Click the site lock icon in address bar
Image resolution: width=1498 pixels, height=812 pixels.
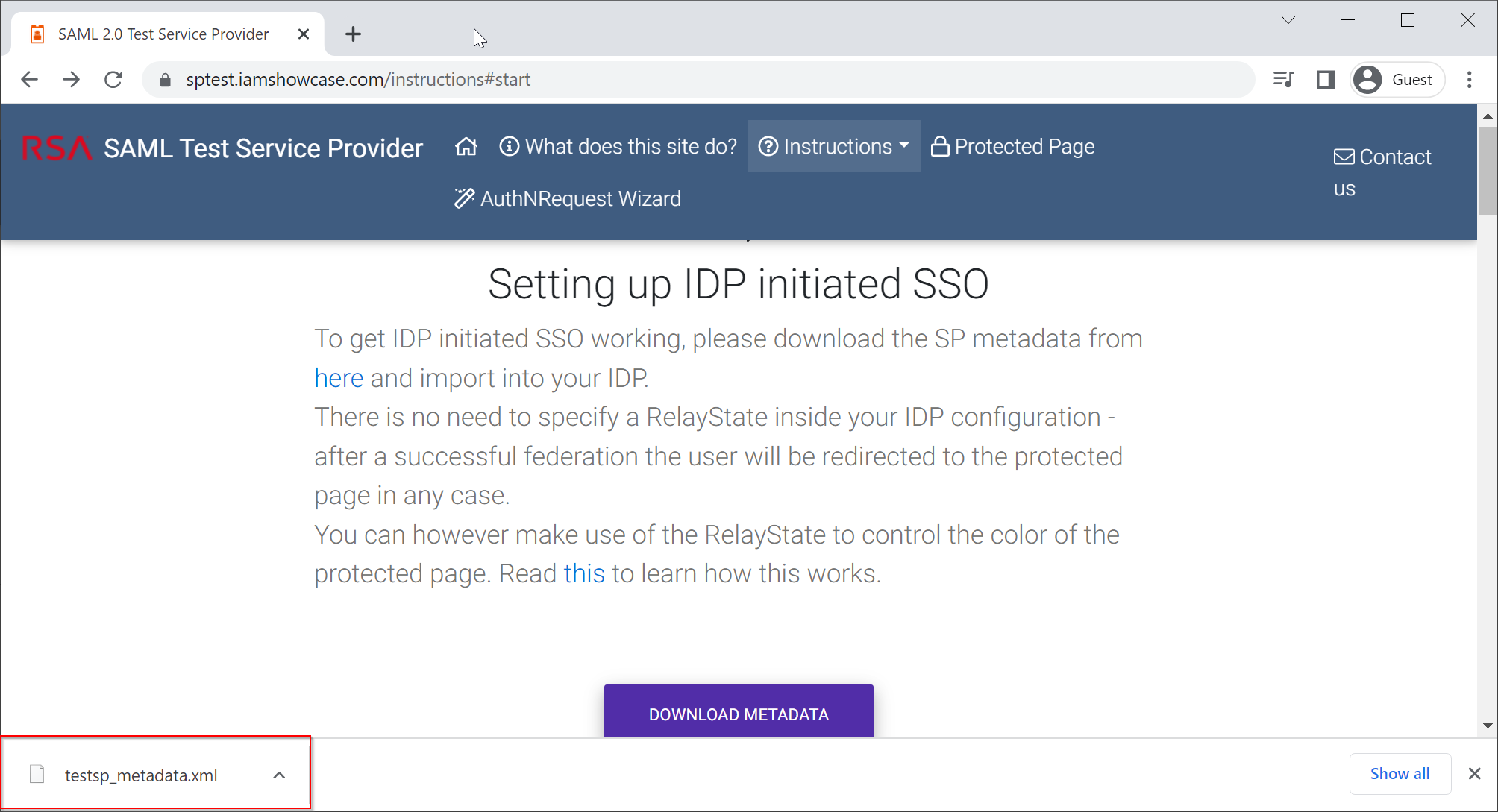[166, 80]
